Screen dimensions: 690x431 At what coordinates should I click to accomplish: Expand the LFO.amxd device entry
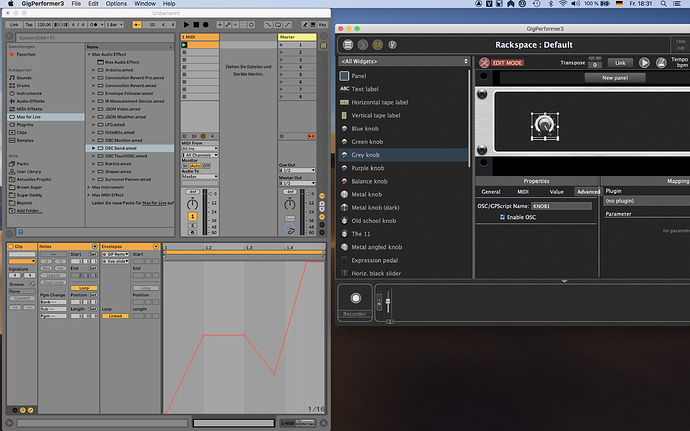pyautogui.click(x=93, y=125)
